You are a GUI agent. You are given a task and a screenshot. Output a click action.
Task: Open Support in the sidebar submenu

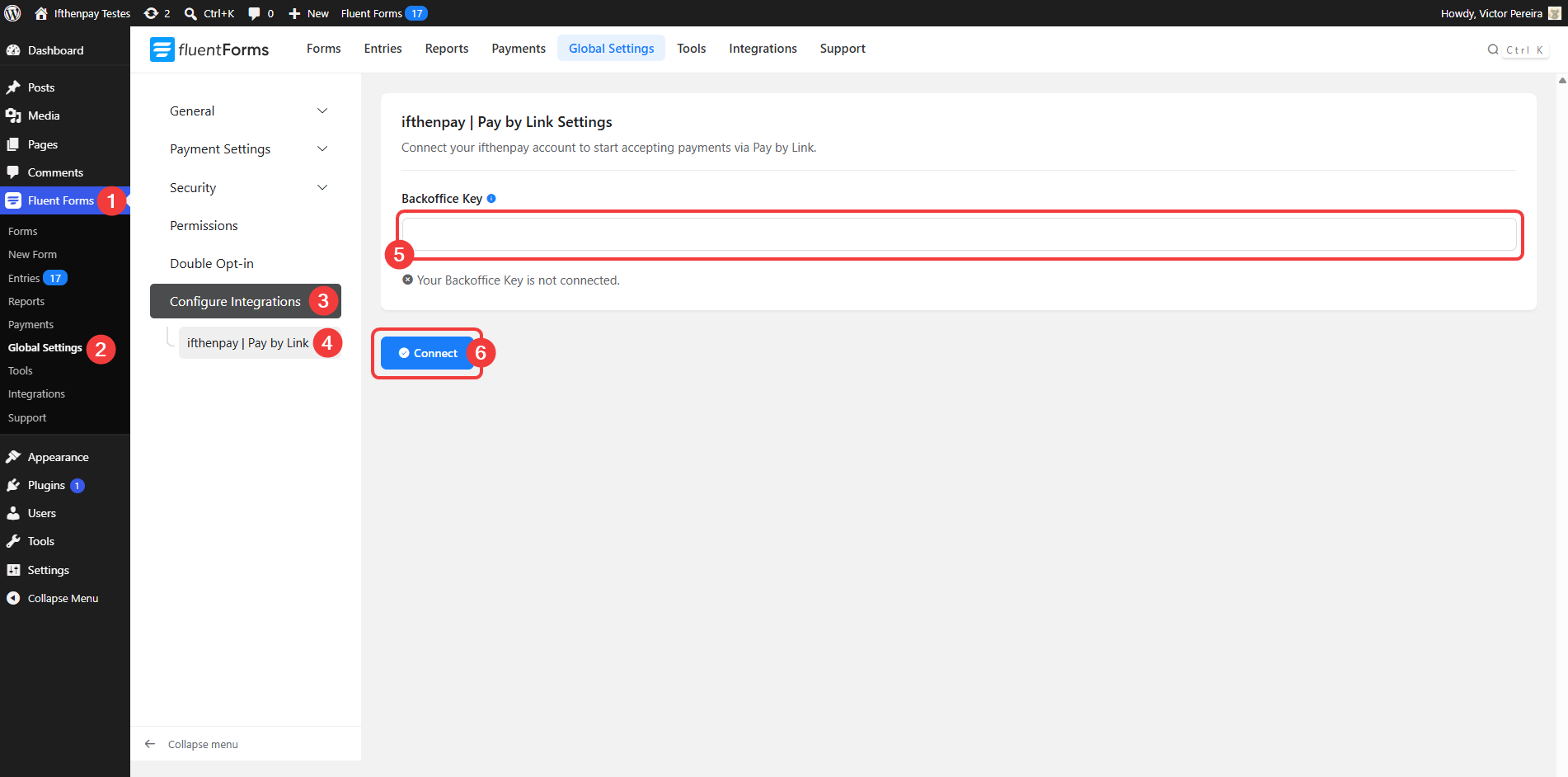pos(27,418)
